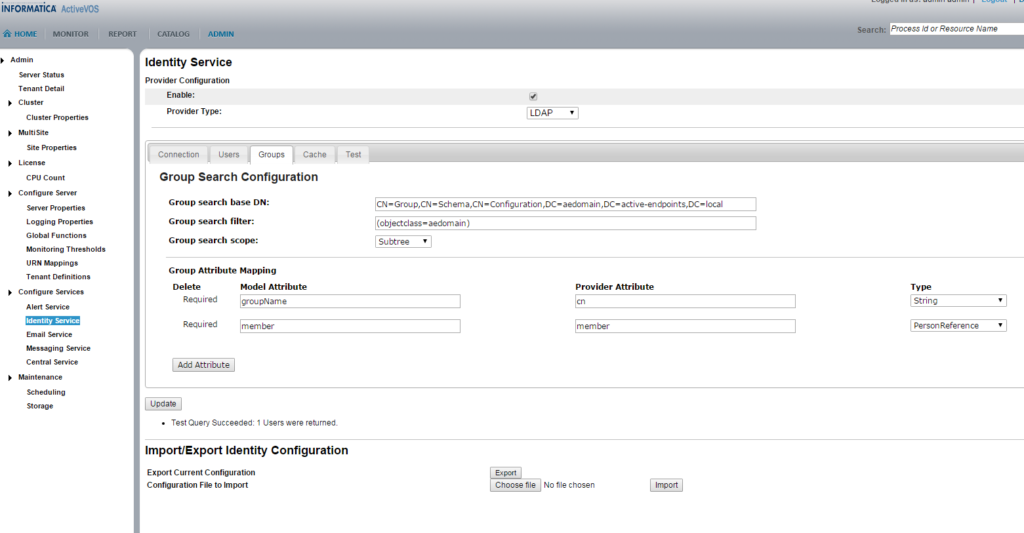Screen dimensions: 1024x533
Task: Click the Informatica ActiveVOS logo
Action: tap(50, 8)
